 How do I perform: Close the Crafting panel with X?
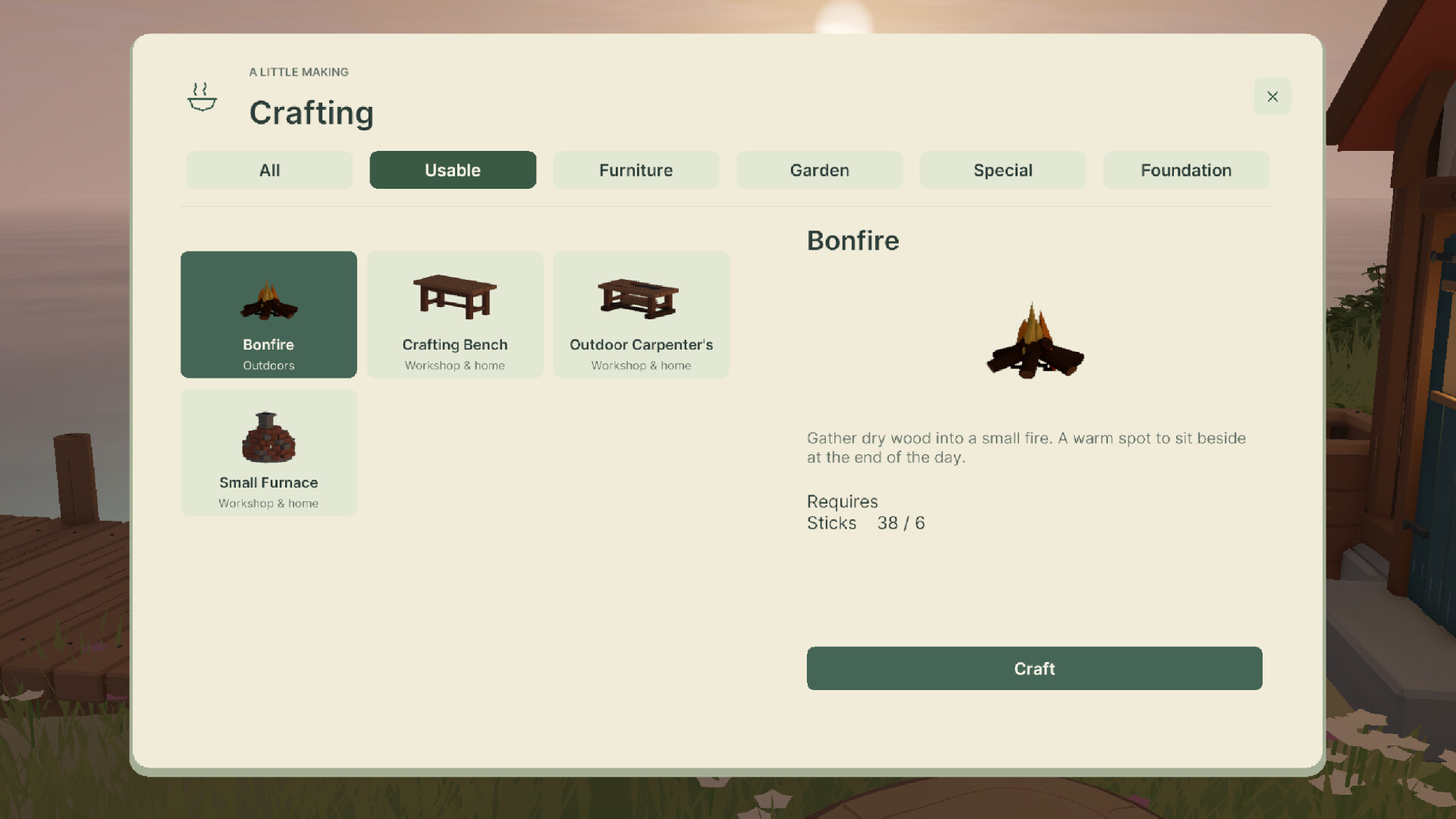tap(1272, 96)
